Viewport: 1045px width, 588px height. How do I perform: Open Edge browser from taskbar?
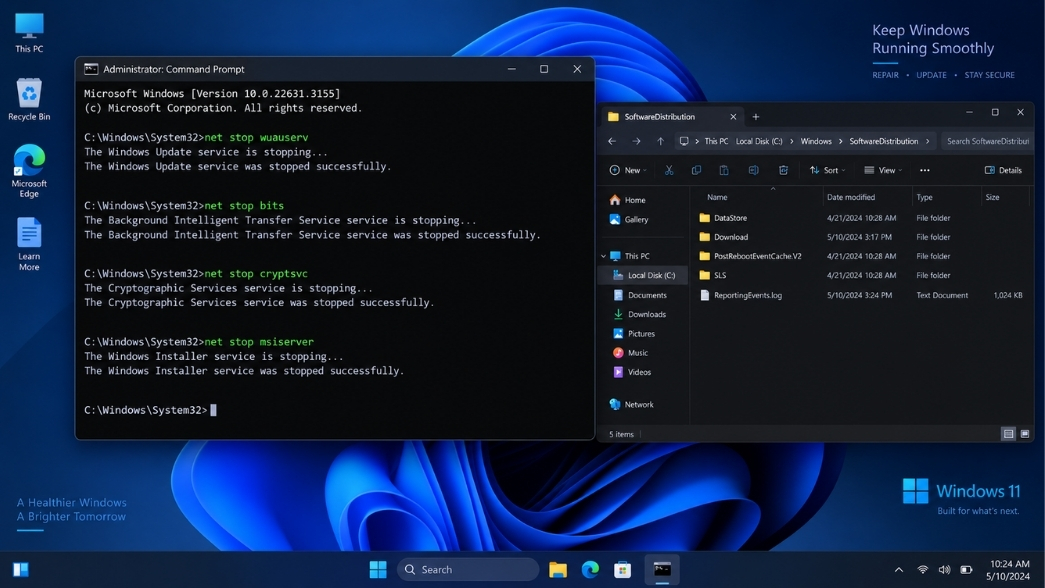coord(590,569)
